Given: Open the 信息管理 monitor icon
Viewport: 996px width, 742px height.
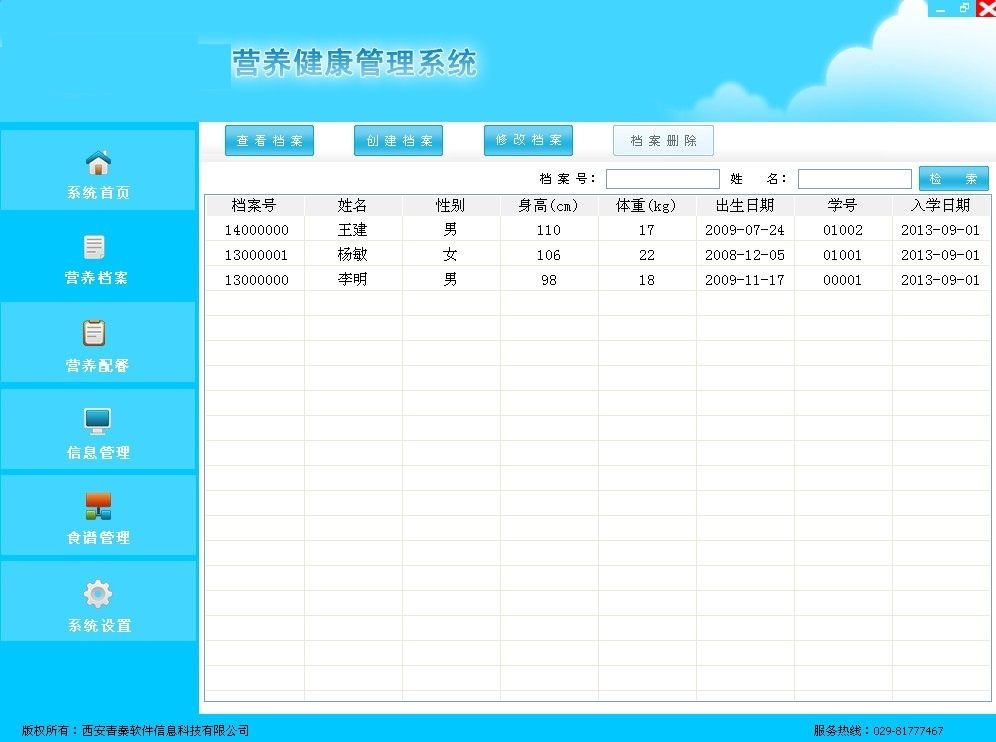Looking at the screenshot, I should (x=97, y=421).
